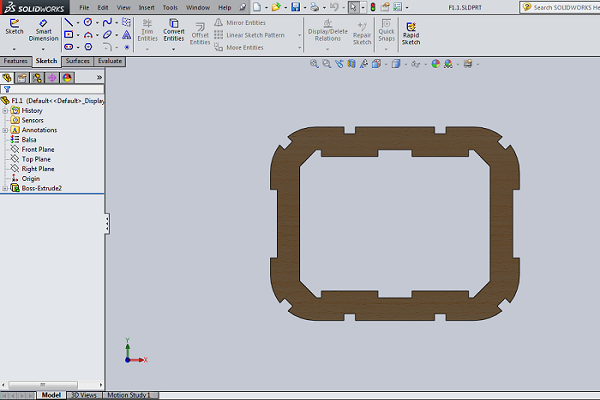Image resolution: width=600 pixels, height=400 pixels.
Task: Click the Search SOLIDWORKS Help field
Action: [560, 7]
